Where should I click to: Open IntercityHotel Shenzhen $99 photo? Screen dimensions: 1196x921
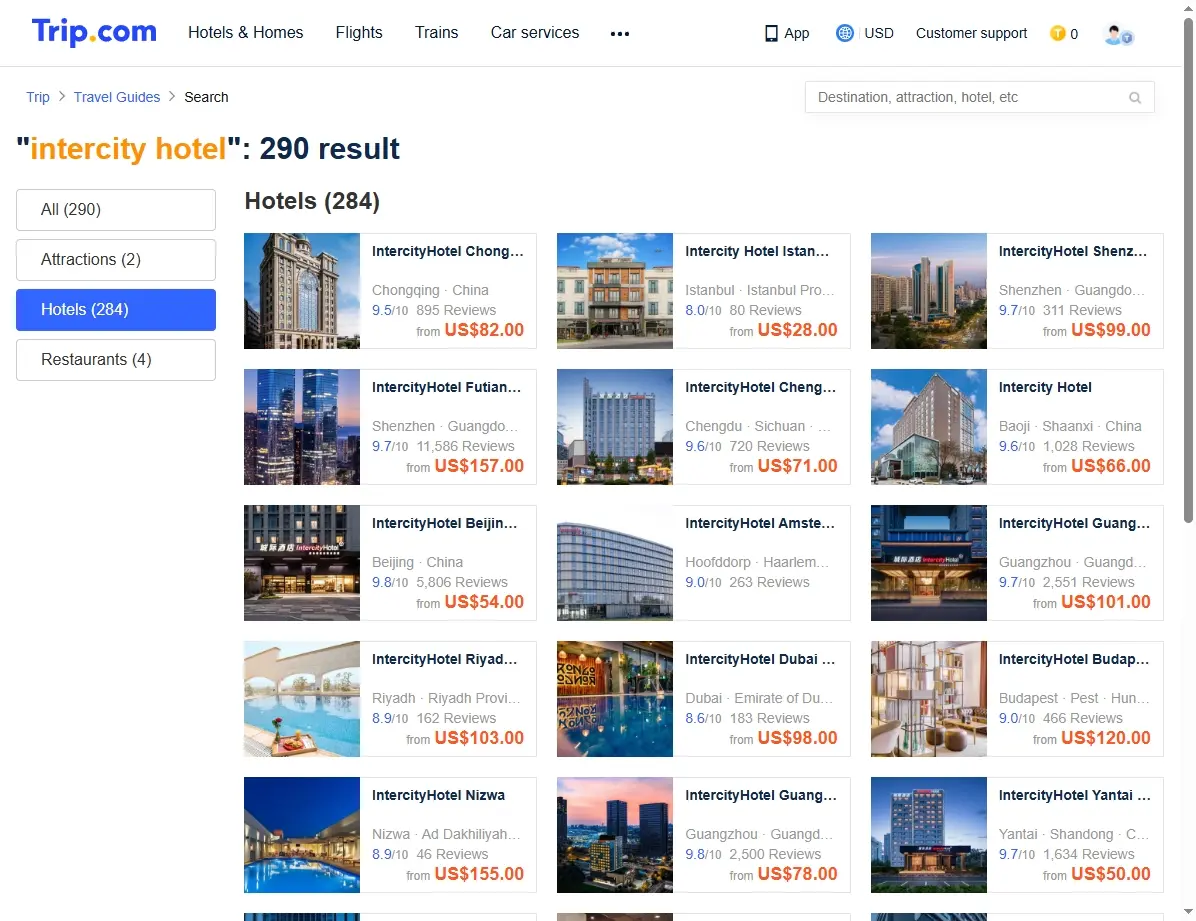point(929,291)
